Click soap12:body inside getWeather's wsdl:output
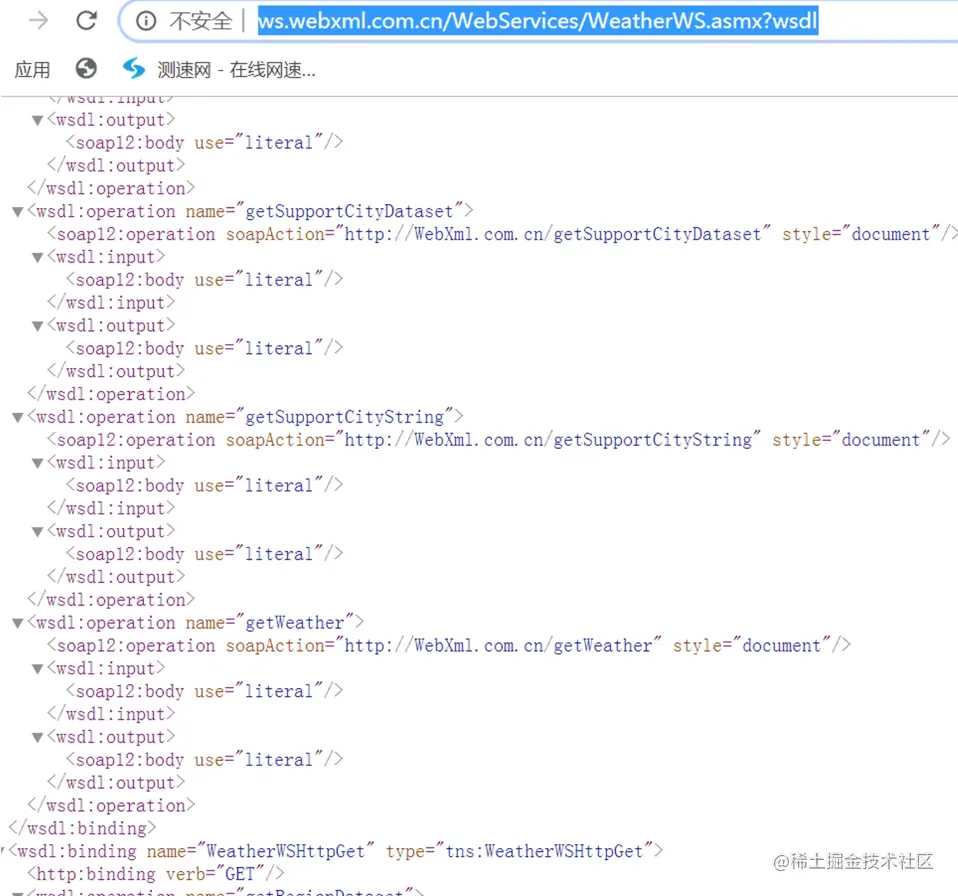This screenshot has height=896, width=958. pyautogui.click(x=205, y=760)
